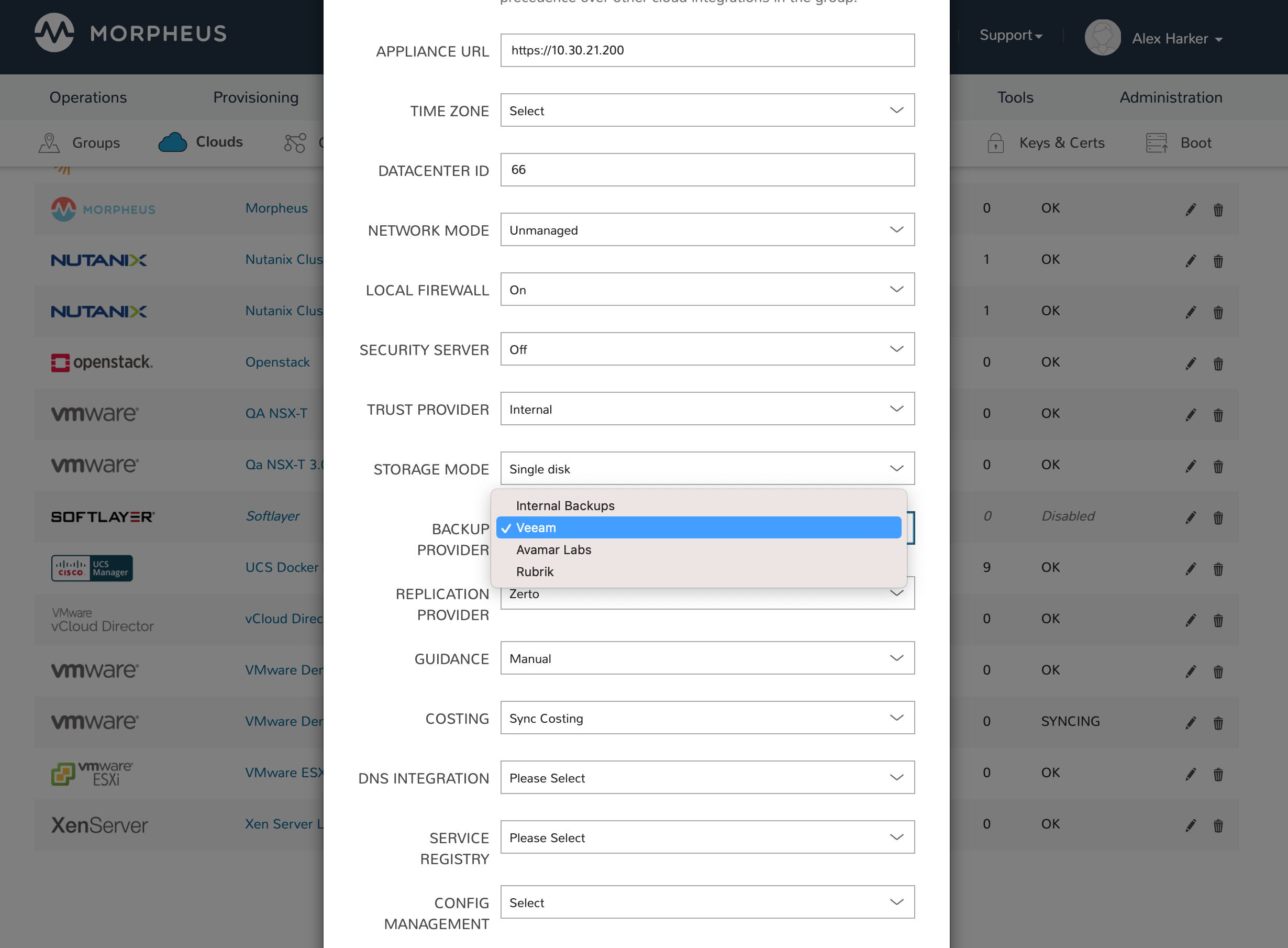1288x948 pixels.
Task: Click the Clouds cloud icon
Action: click(173, 142)
